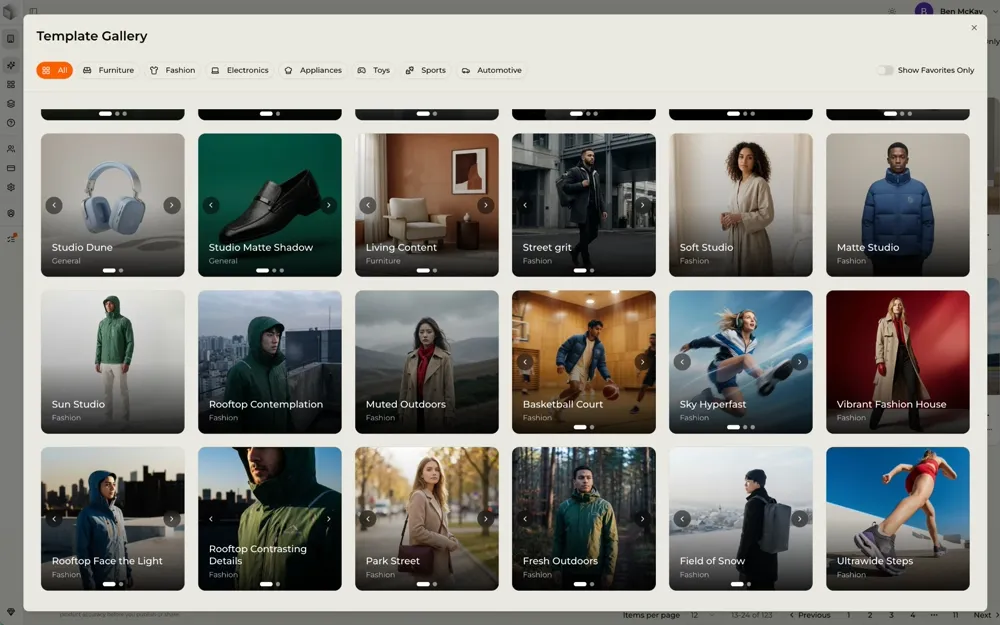Click the Basketball Court title text
This screenshot has height=625, width=1000.
coord(562,404)
